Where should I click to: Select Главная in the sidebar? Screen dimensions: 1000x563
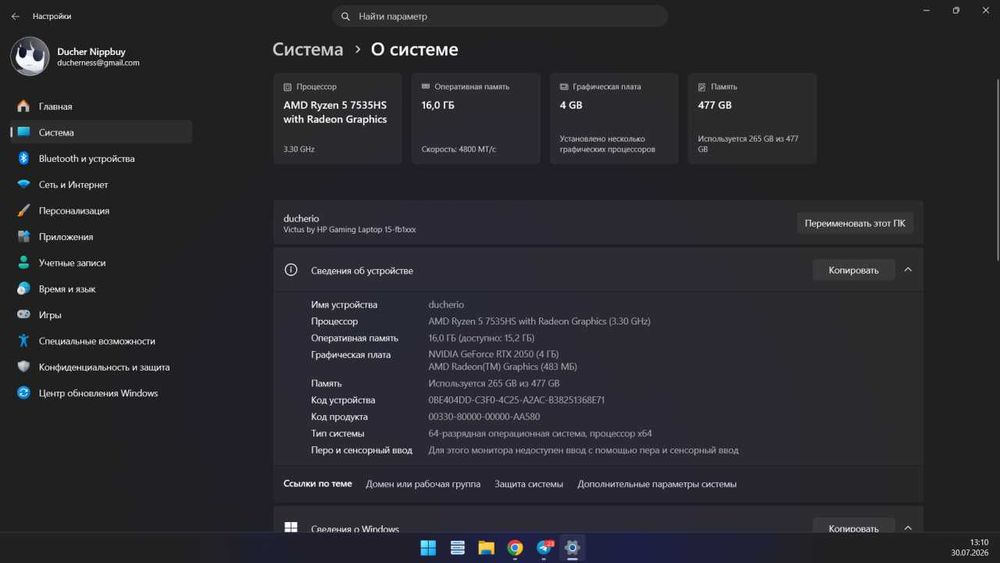[101, 106]
